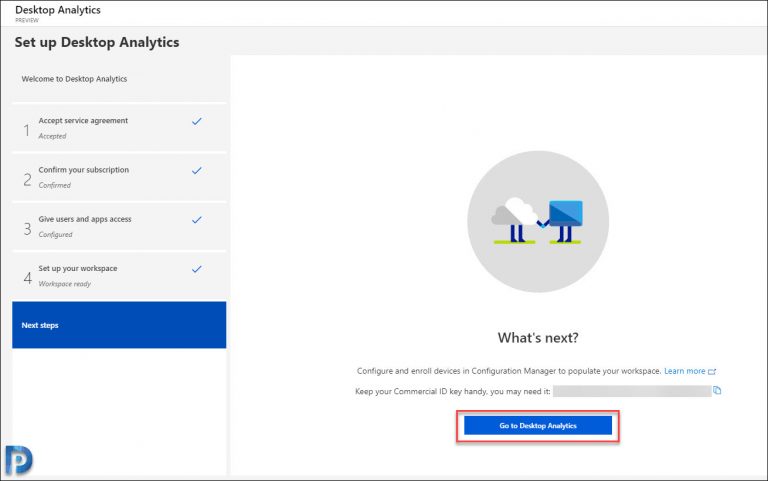Click the Workspace ready status text
This screenshot has width=768, height=481.
[x=65, y=284]
